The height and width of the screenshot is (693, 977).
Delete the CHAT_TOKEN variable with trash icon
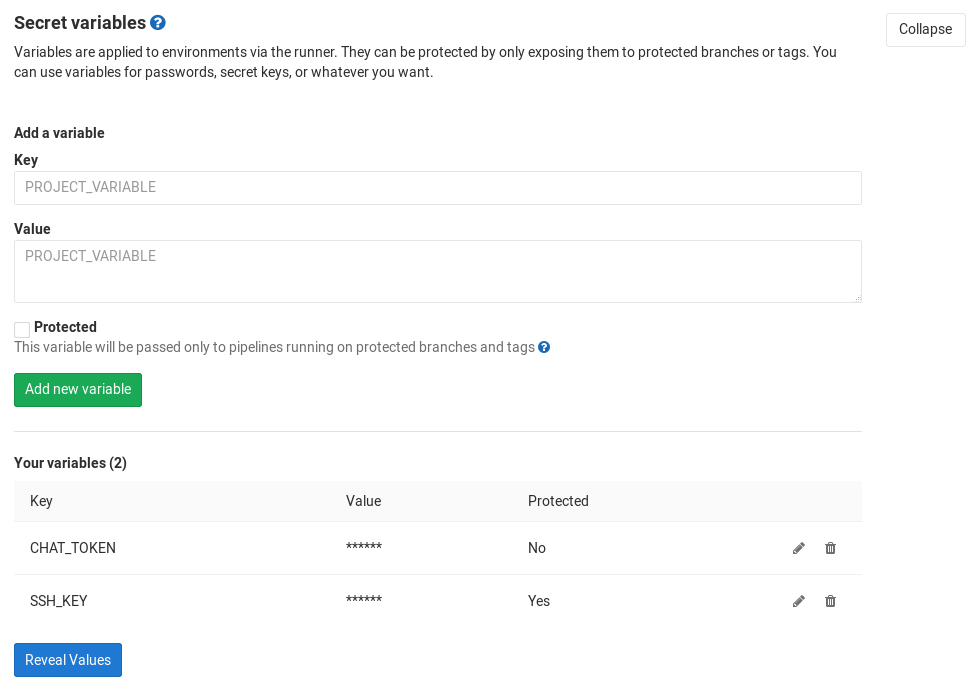click(830, 548)
